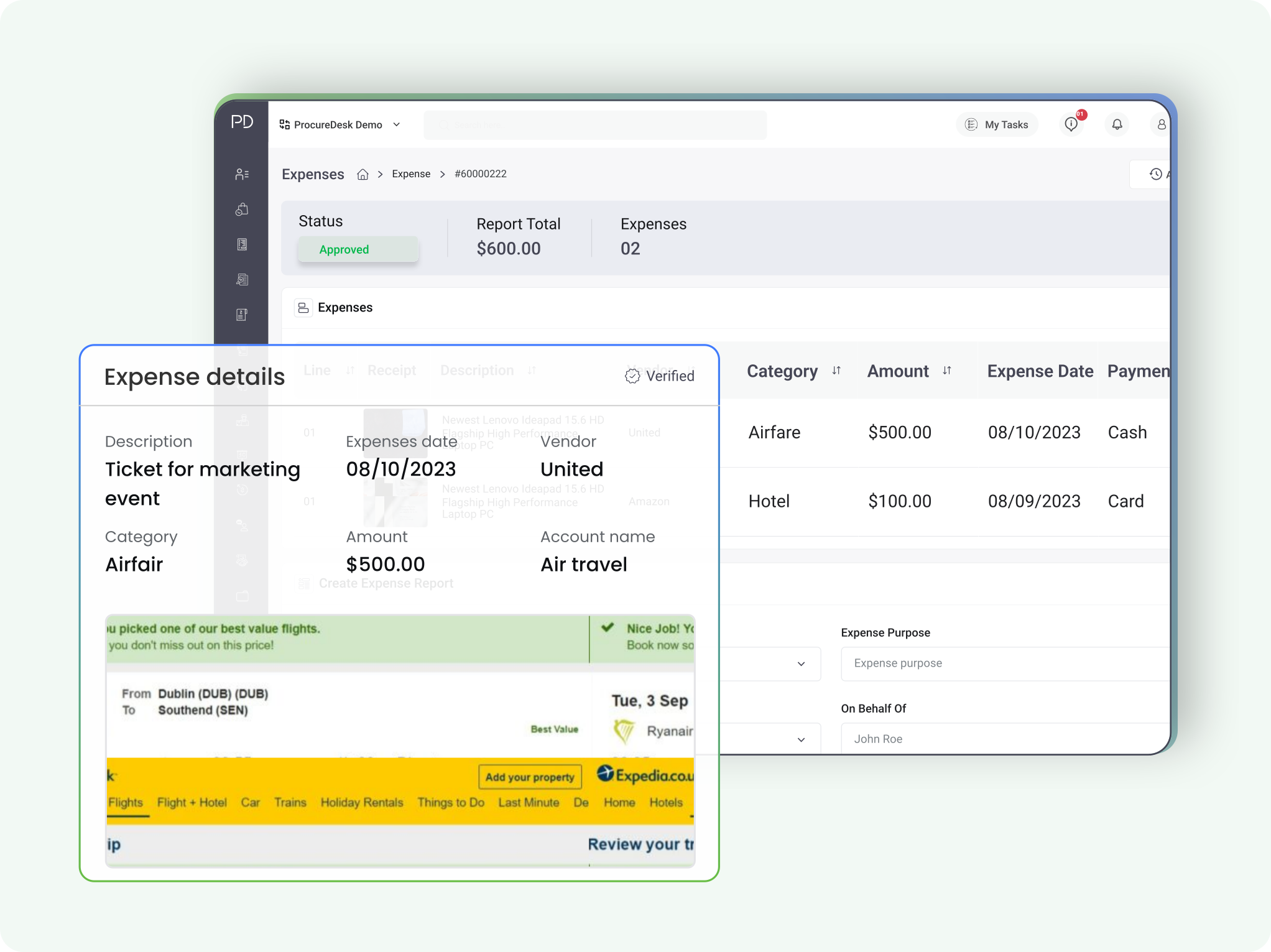Expand the ProcureDesk Demo company dropdown
The height and width of the screenshot is (952, 1271).
pyautogui.click(x=397, y=124)
